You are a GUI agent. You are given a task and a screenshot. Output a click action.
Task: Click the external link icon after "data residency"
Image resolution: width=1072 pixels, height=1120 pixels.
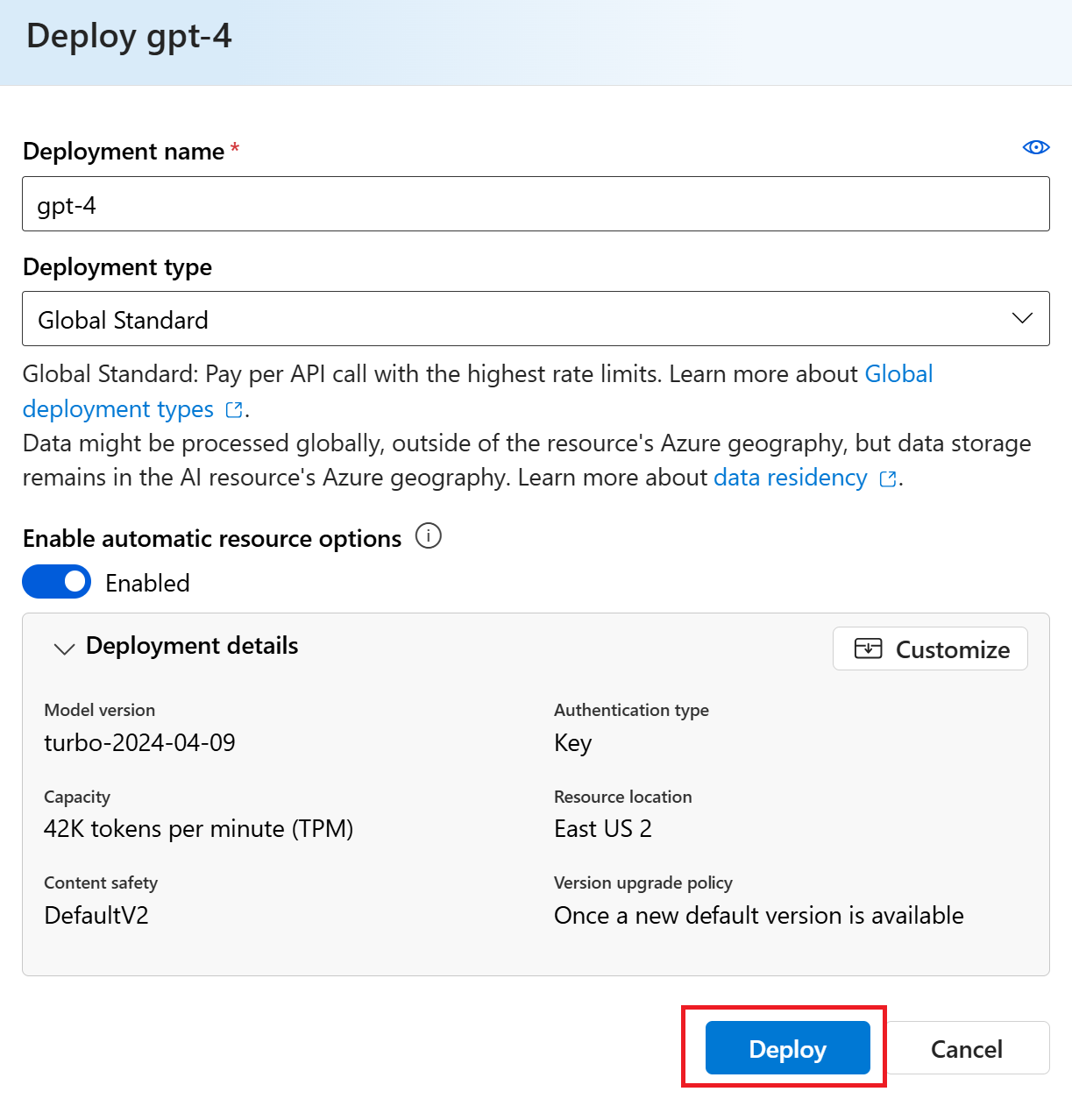tap(886, 478)
